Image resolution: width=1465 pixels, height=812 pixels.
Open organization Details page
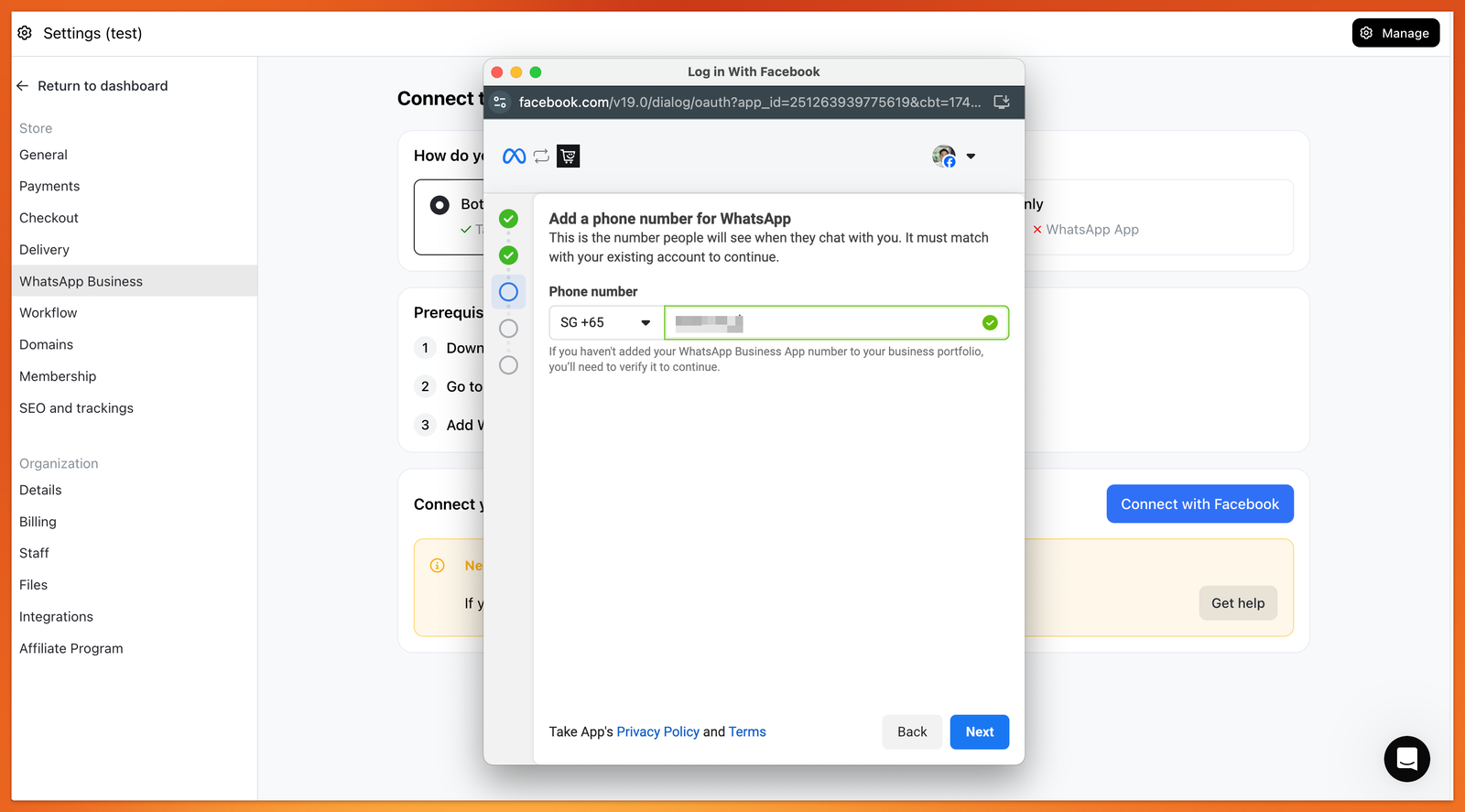[x=40, y=490]
